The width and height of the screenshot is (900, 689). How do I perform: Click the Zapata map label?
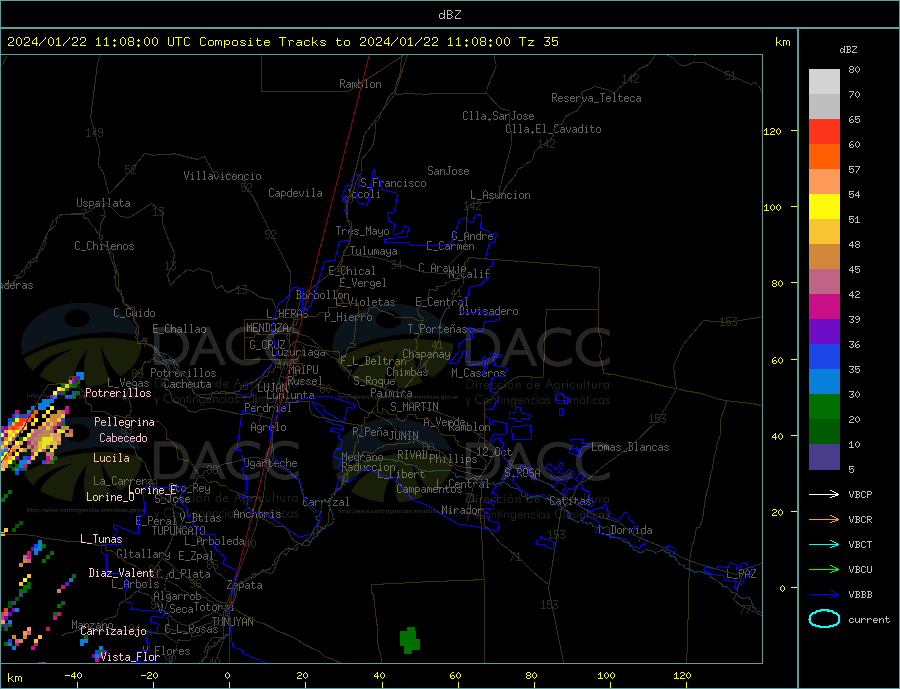[245, 585]
